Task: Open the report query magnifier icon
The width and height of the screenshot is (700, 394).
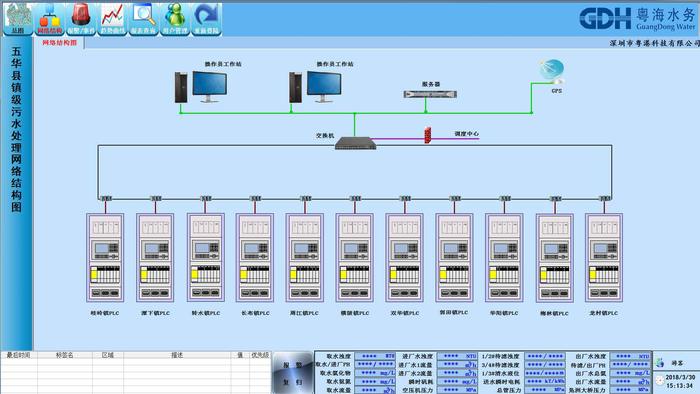Action: (x=144, y=19)
